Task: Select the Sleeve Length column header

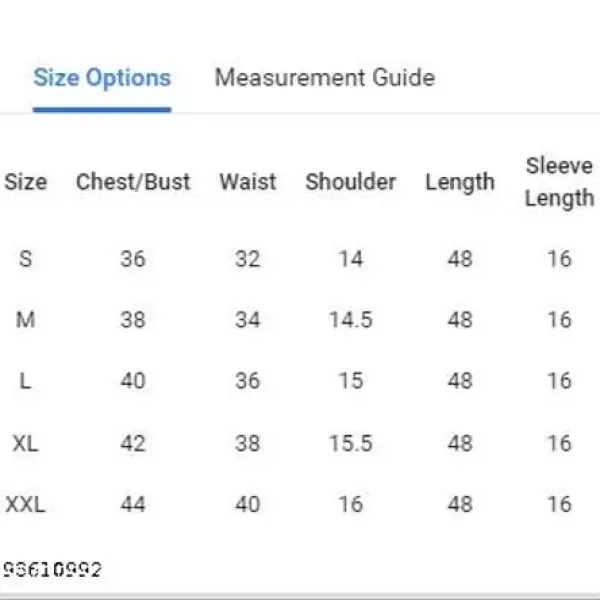Action: pyautogui.click(x=559, y=181)
